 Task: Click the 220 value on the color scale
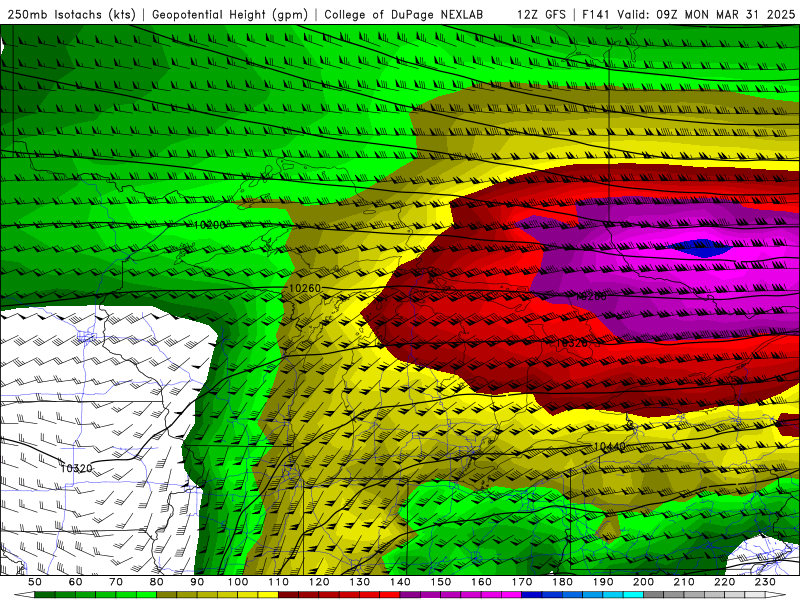point(724,582)
